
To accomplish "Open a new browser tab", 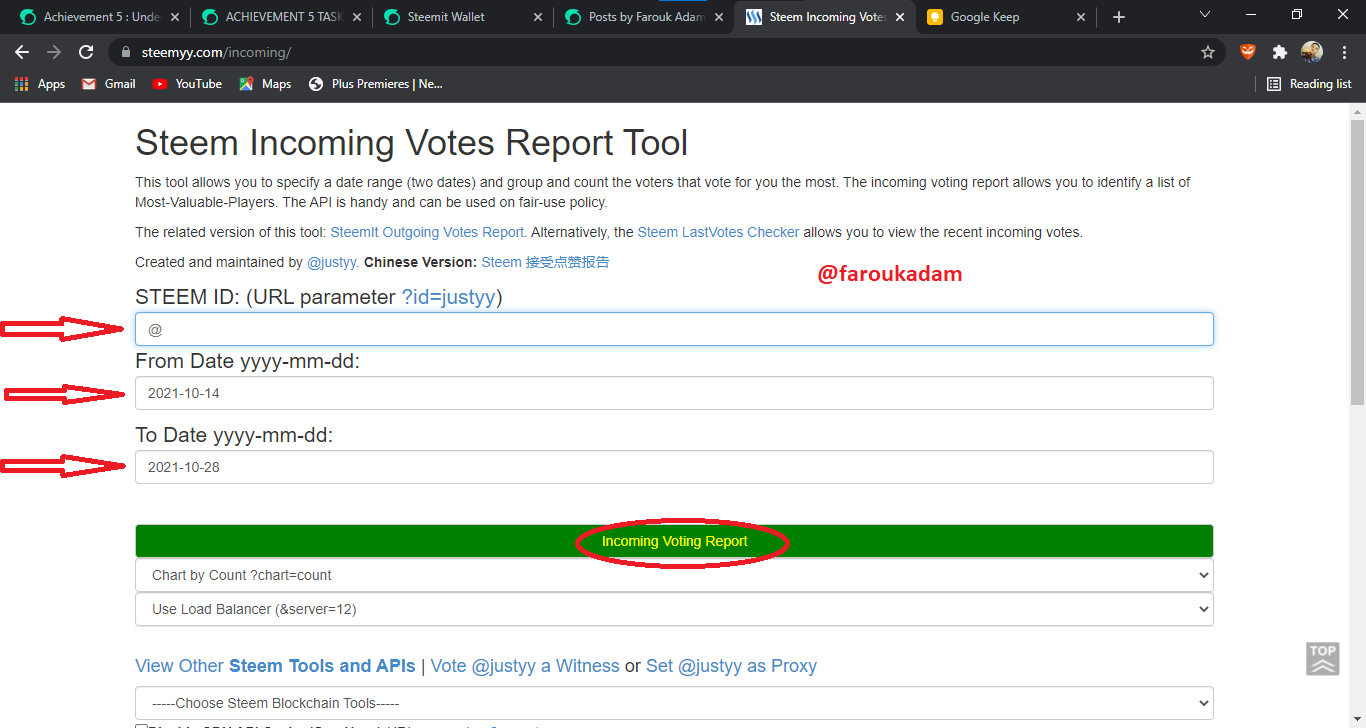I will point(1119,17).
